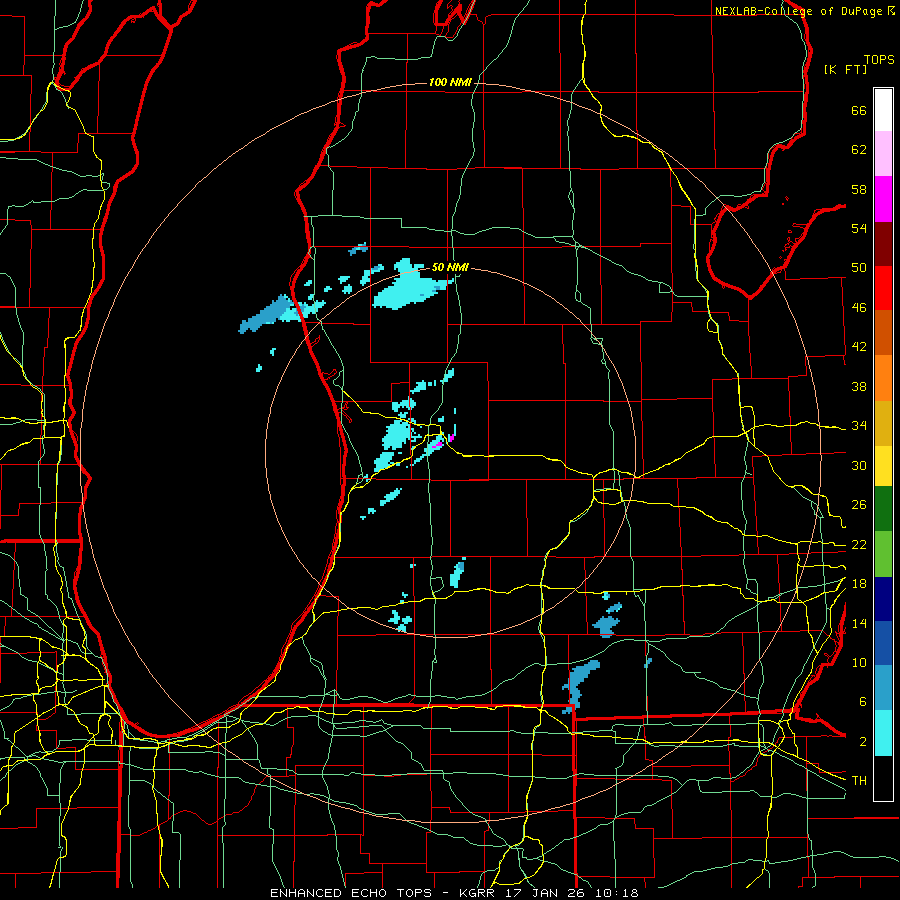Click the magenta echo near the radar center
This screenshot has height=900, width=900.
click(x=451, y=438)
